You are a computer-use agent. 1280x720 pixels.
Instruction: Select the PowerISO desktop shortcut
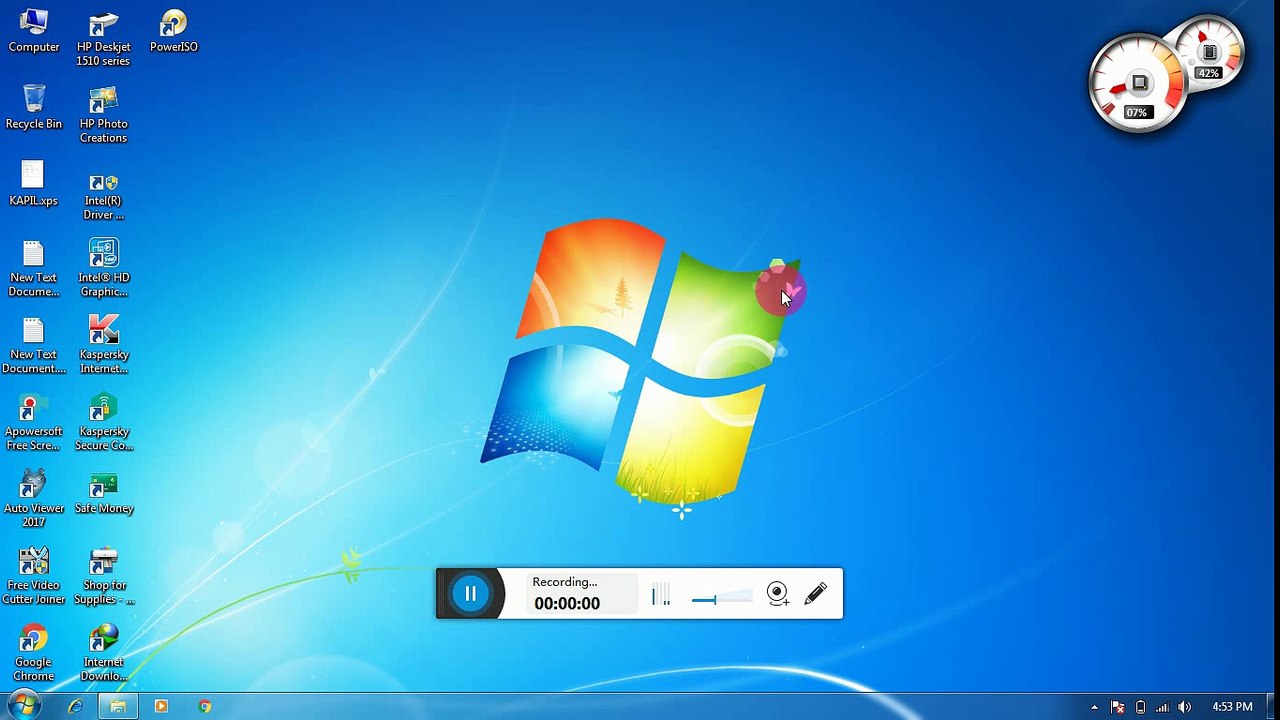coord(174,31)
